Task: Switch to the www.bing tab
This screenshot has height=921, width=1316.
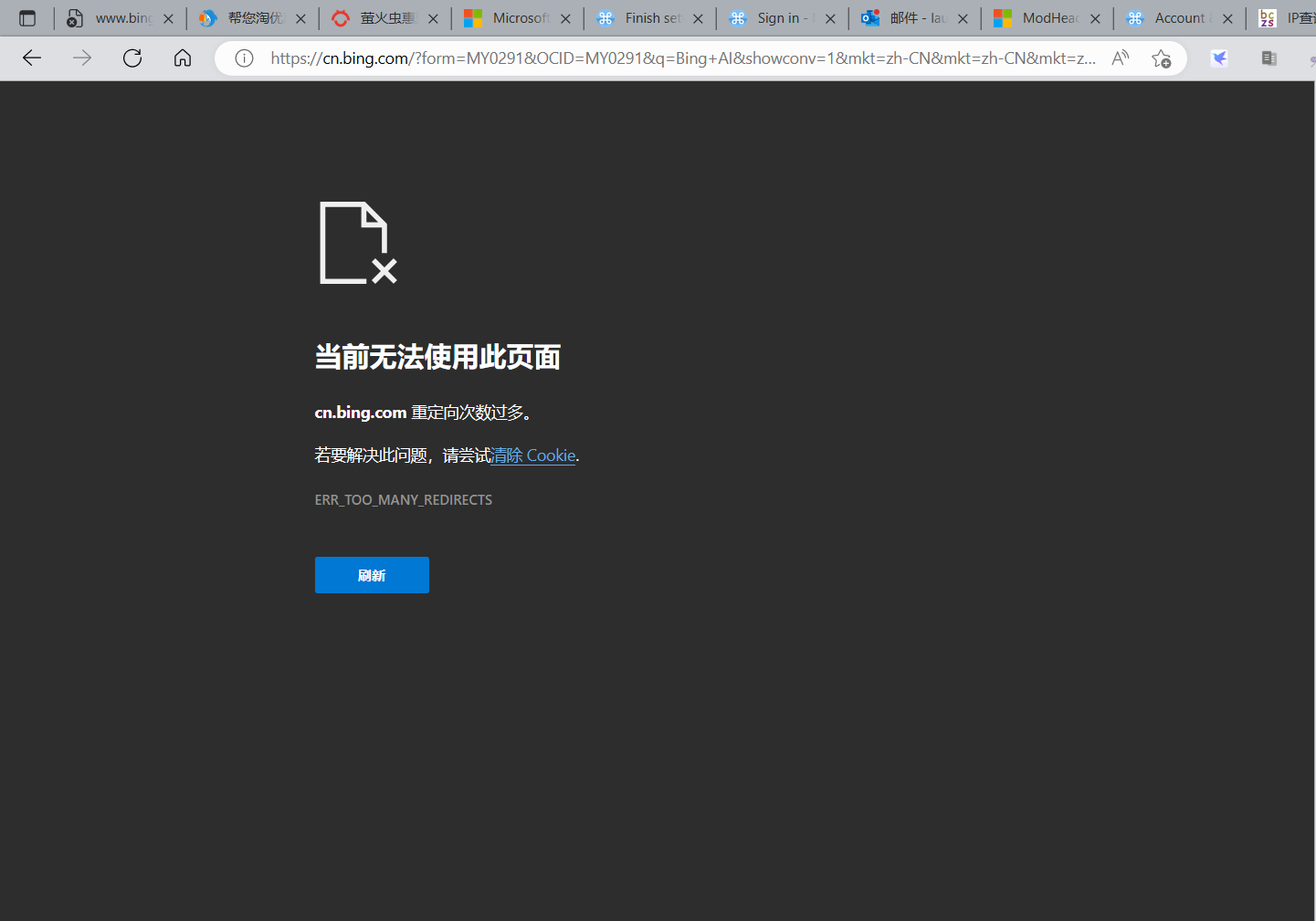Action: (119, 18)
